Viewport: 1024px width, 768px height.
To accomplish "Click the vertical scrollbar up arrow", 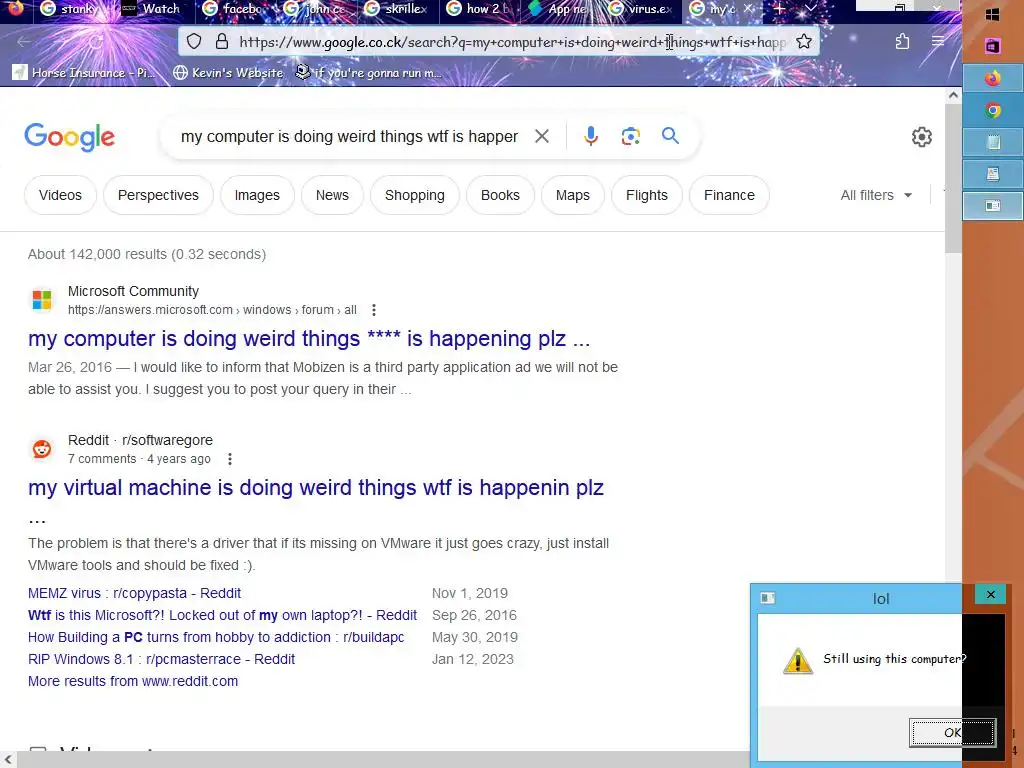I will (x=953, y=95).
